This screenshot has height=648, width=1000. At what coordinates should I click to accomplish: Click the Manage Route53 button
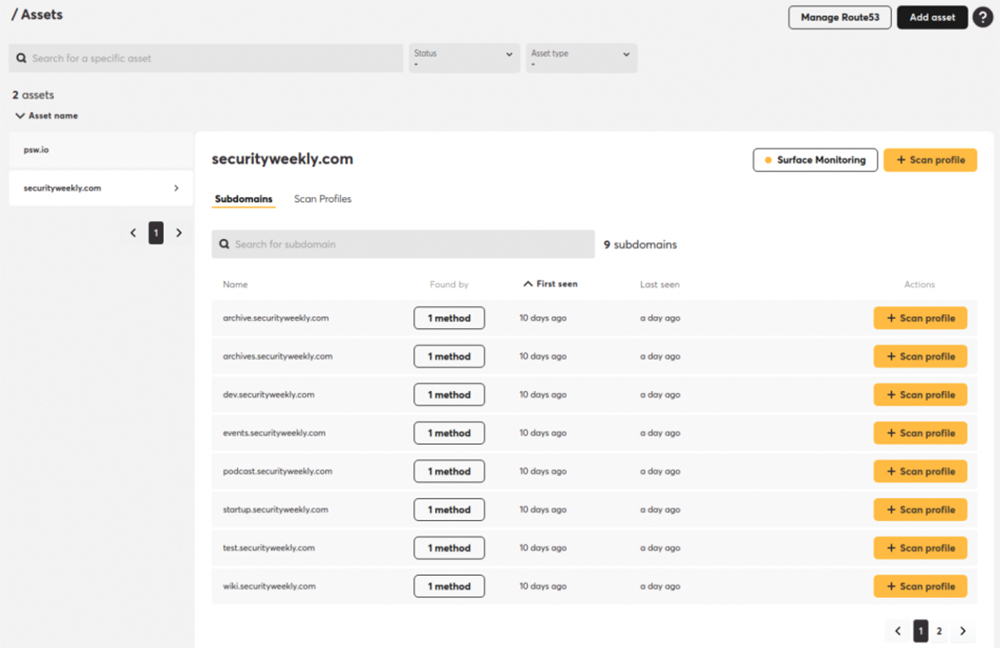(839, 17)
